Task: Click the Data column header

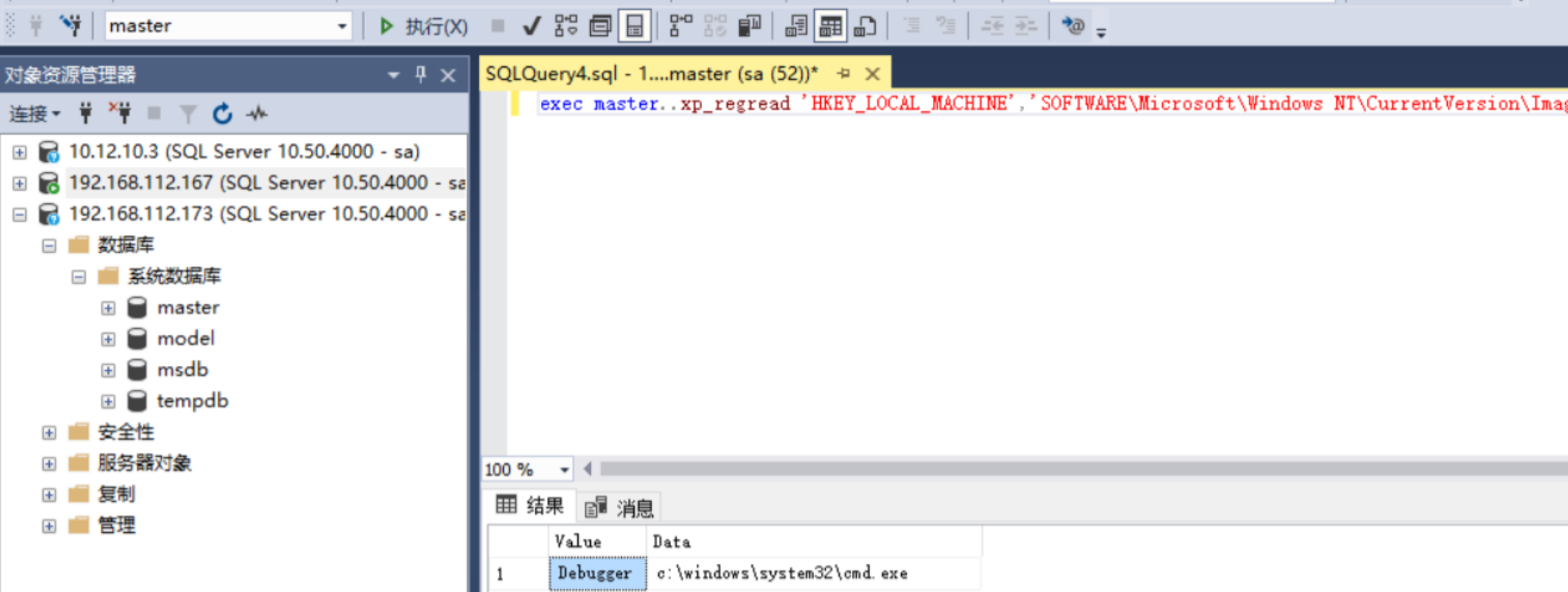Action: [x=814, y=542]
